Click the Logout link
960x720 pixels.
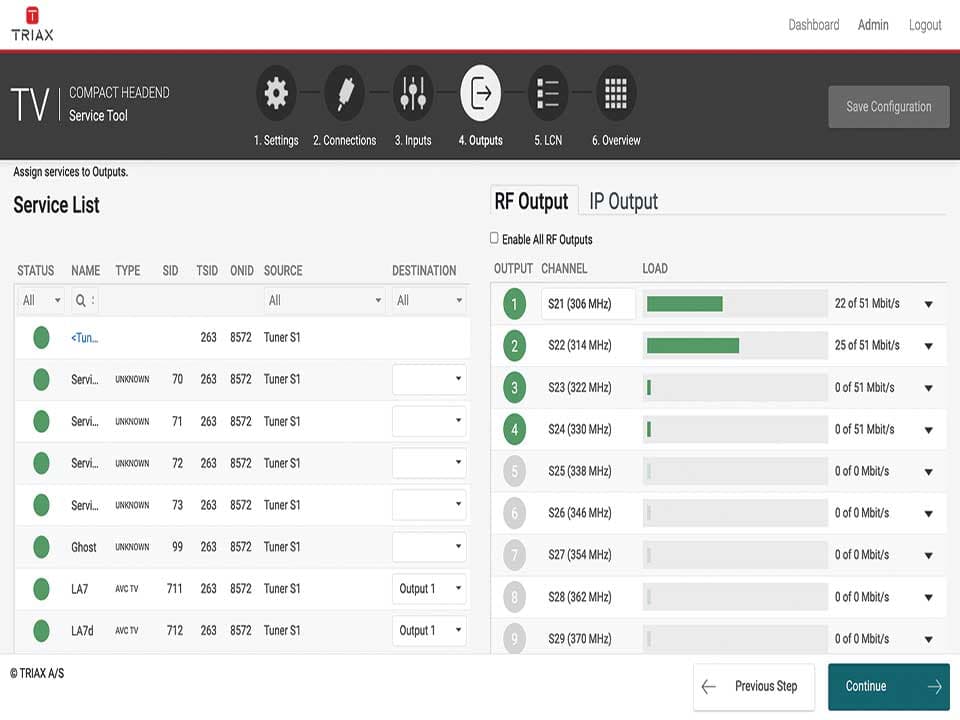924,25
